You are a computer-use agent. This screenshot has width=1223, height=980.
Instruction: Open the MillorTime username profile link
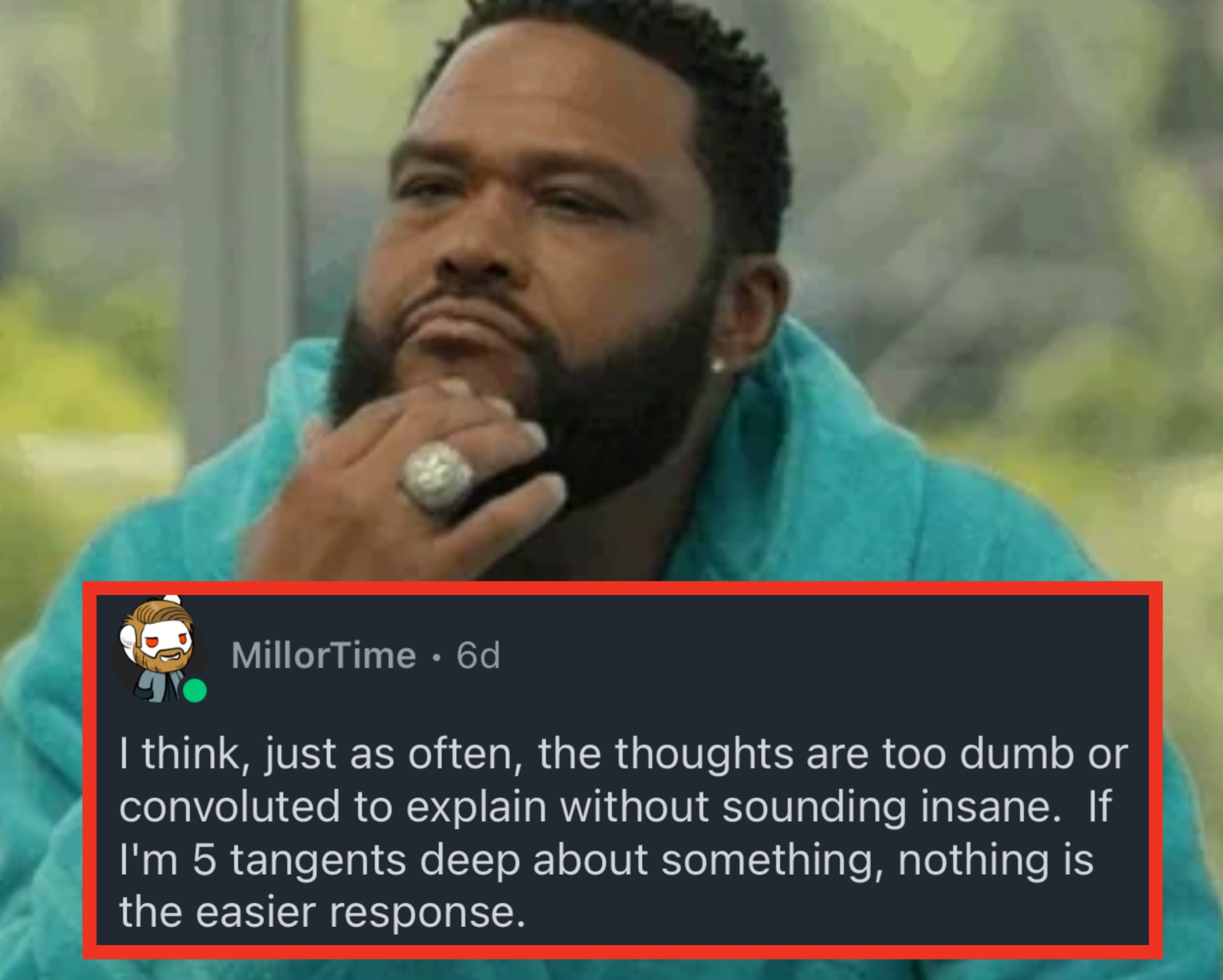pos(324,656)
